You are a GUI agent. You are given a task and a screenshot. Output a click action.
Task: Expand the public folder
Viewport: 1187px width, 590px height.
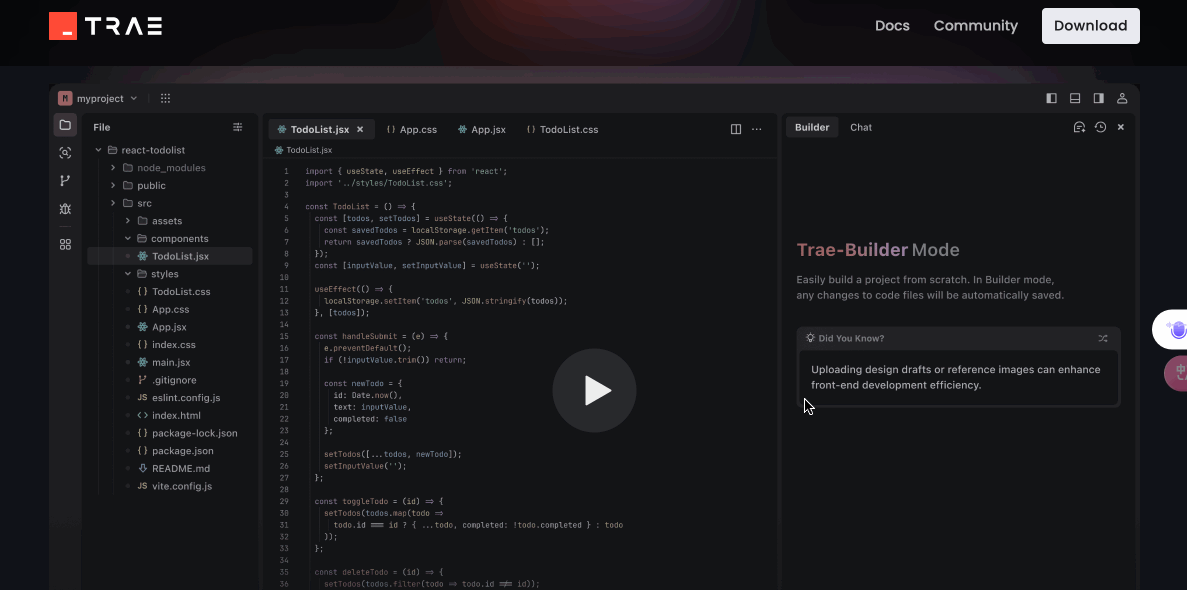(113, 186)
